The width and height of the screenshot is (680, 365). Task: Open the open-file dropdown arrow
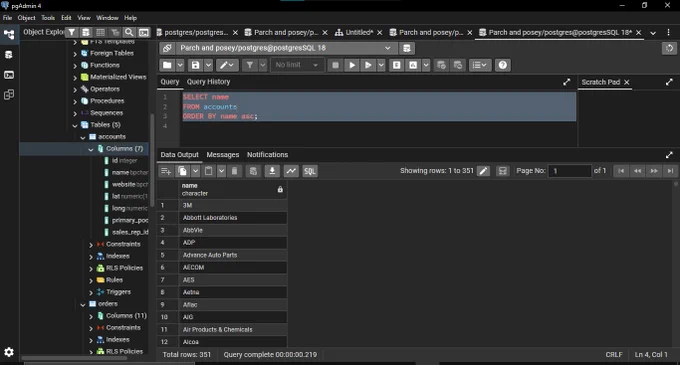pos(180,65)
